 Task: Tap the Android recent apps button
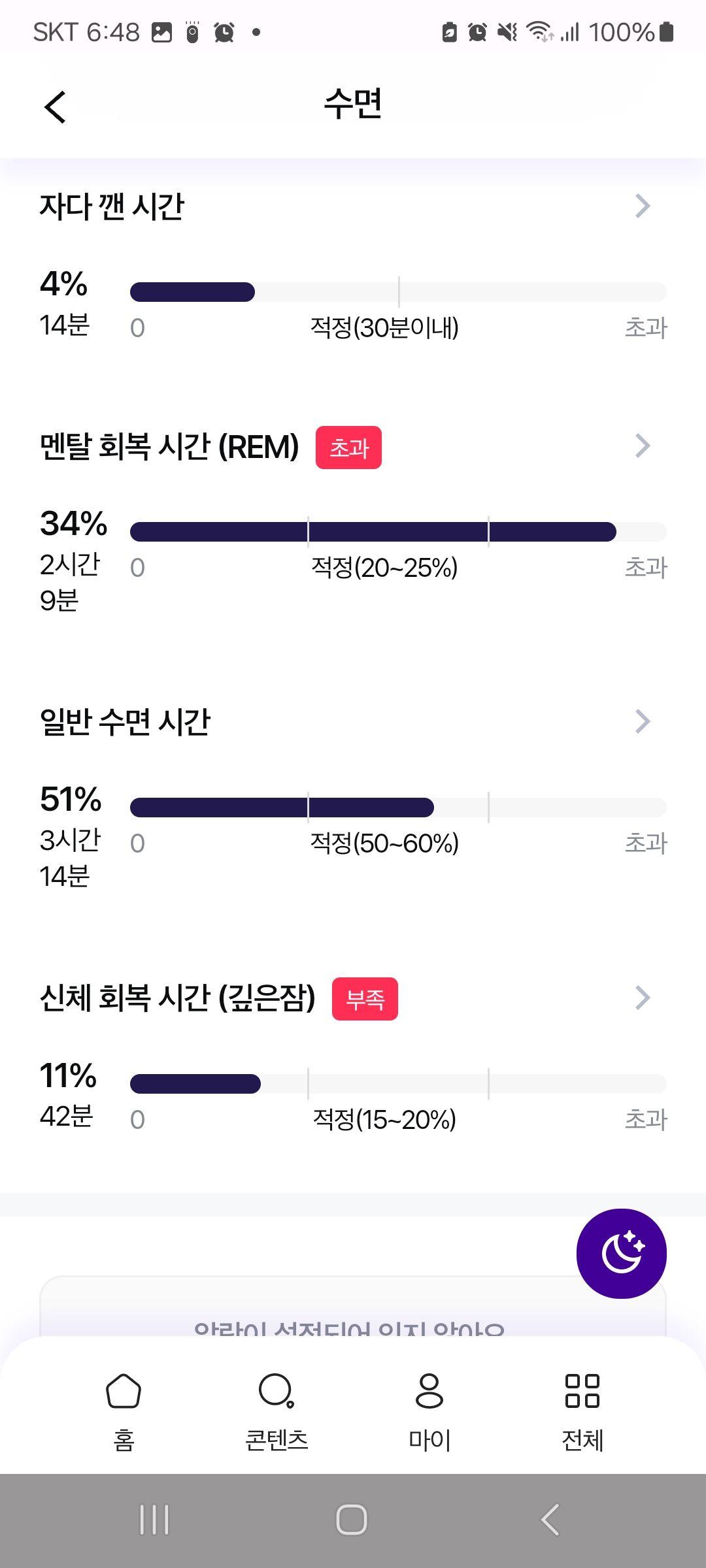[x=154, y=1520]
